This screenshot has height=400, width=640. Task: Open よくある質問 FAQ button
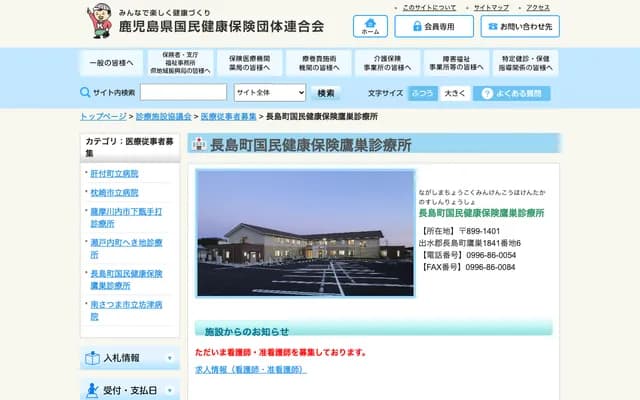[x=511, y=93]
